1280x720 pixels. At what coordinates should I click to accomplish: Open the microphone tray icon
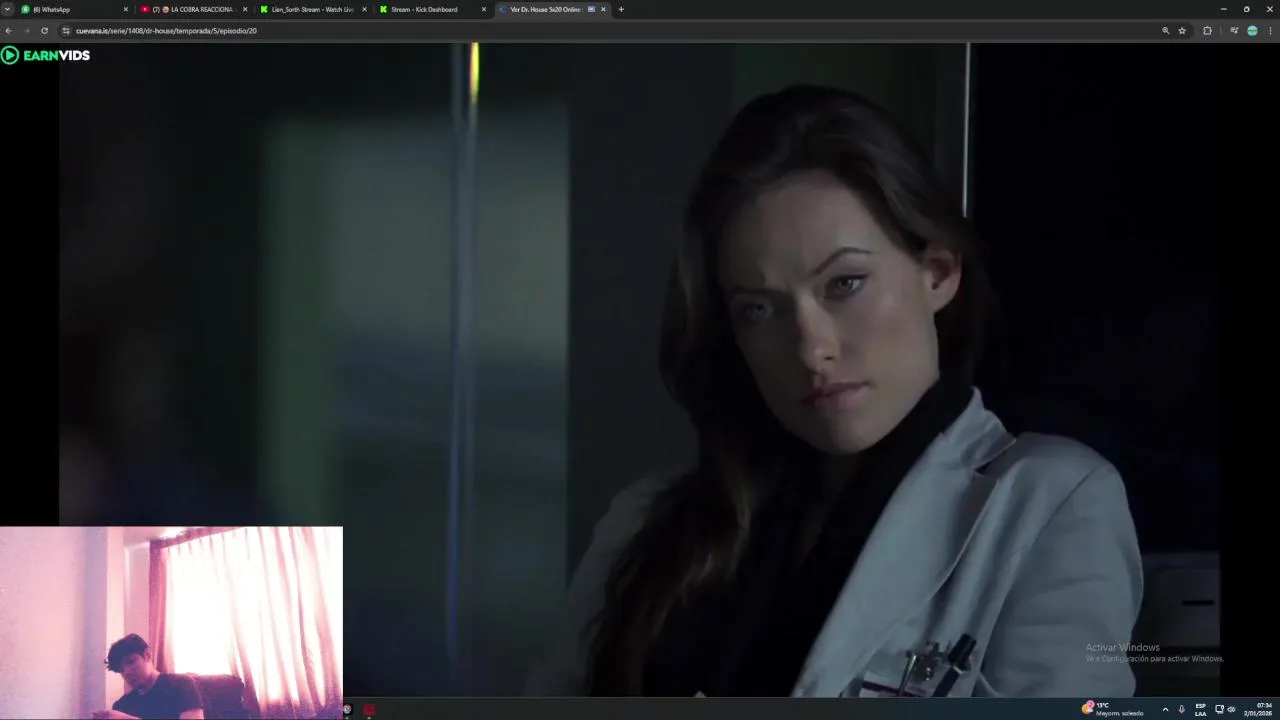click(1181, 709)
